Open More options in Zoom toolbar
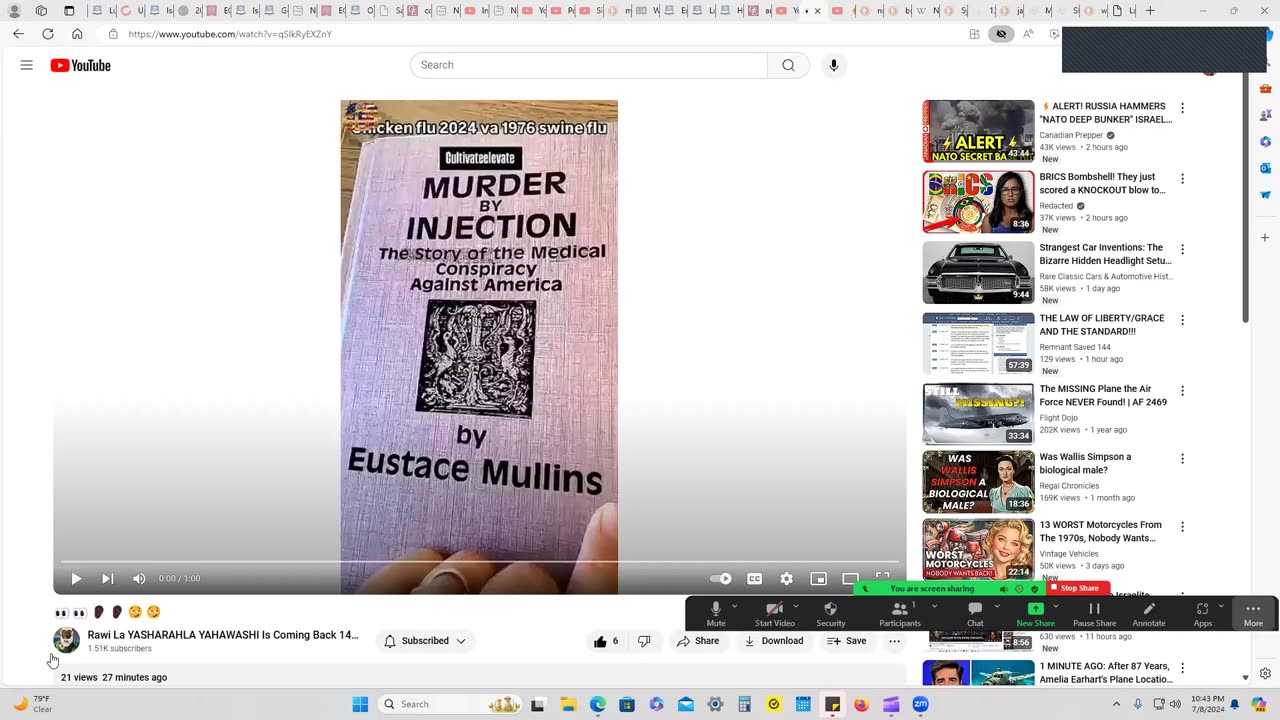The height and width of the screenshot is (720, 1280). coord(1253,613)
